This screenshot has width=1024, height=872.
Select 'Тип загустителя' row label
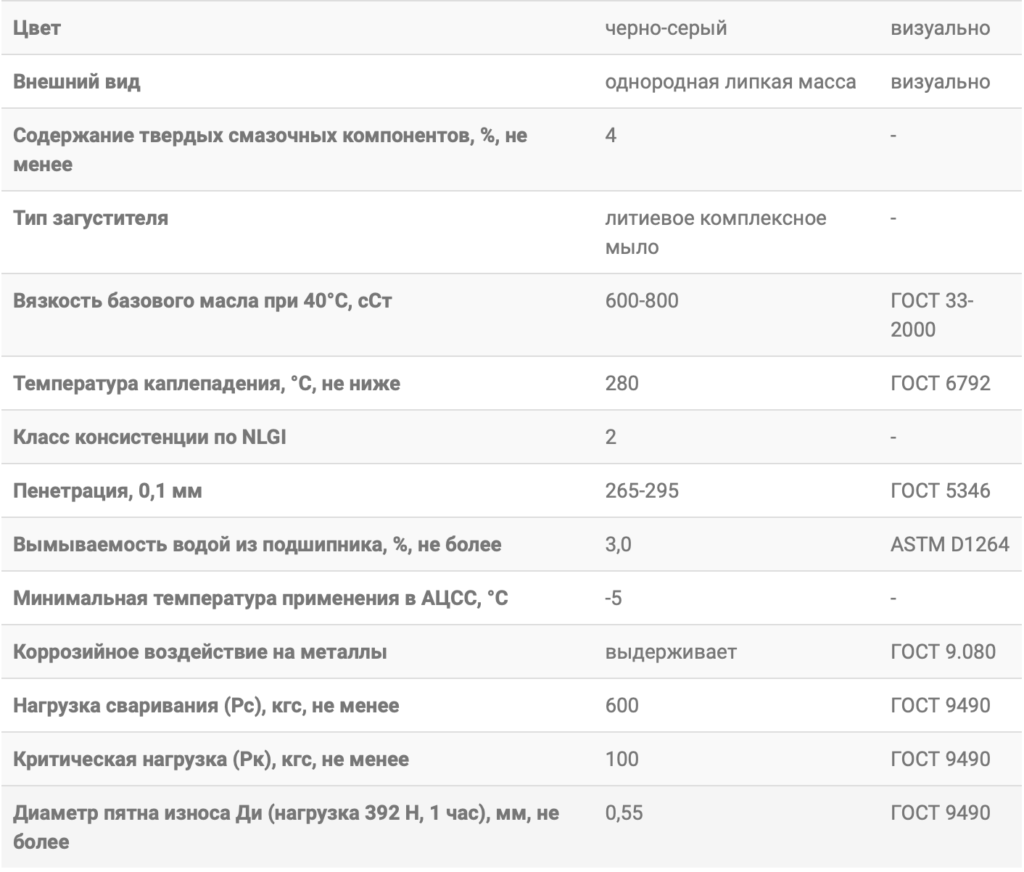coord(91,218)
